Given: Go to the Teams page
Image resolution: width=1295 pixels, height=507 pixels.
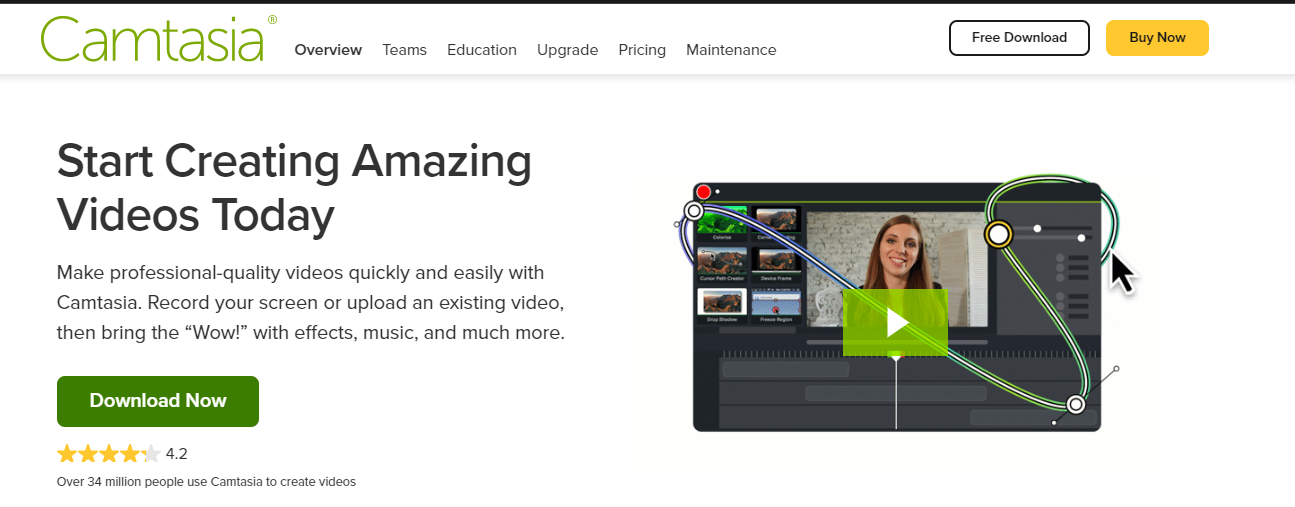Looking at the screenshot, I should pyautogui.click(x=404, y=50).
